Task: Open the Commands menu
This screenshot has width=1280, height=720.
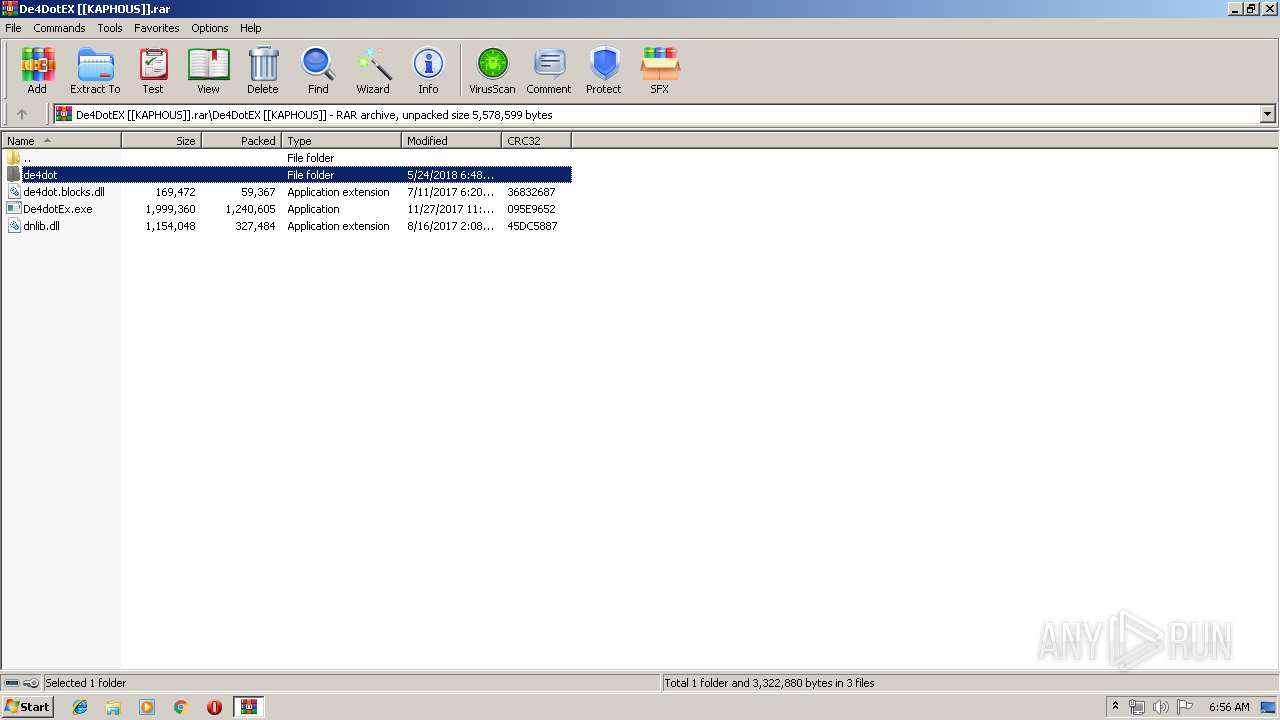Action: pyautogui.click(x=59, y=28)
